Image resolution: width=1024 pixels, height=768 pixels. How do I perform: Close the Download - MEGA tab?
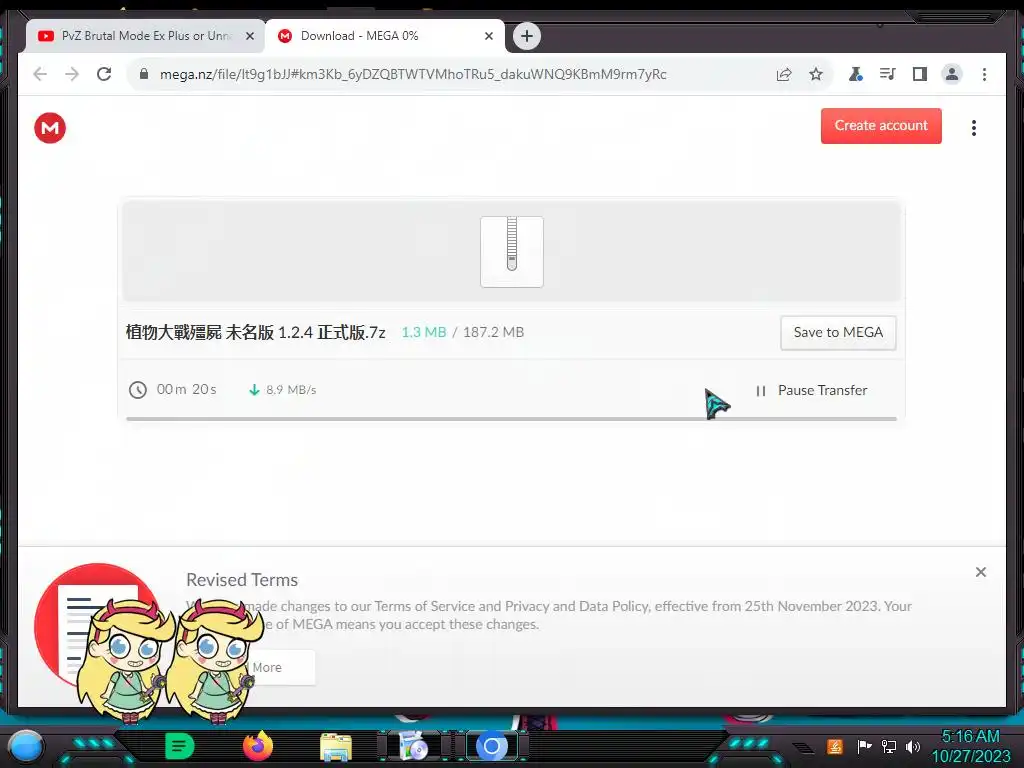pos(488,36)
